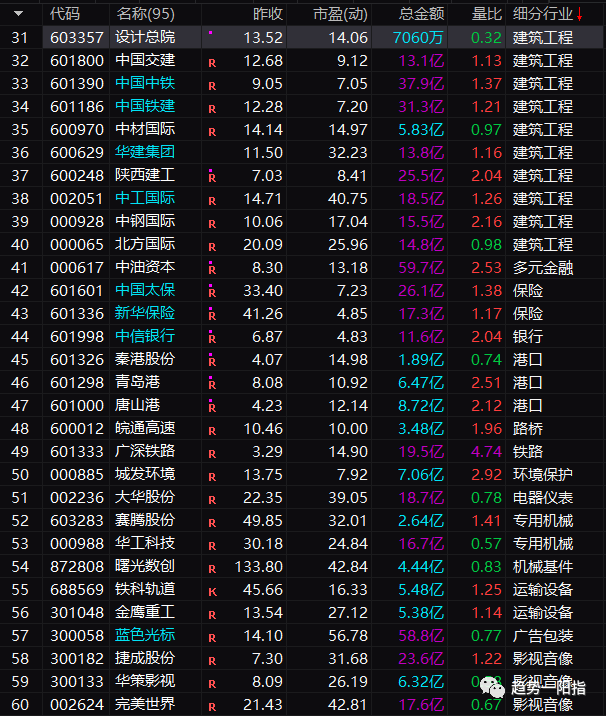Click the R icon next to 华工科技
The width and height of the screenshot is (606, 716).
pos(212,546)
